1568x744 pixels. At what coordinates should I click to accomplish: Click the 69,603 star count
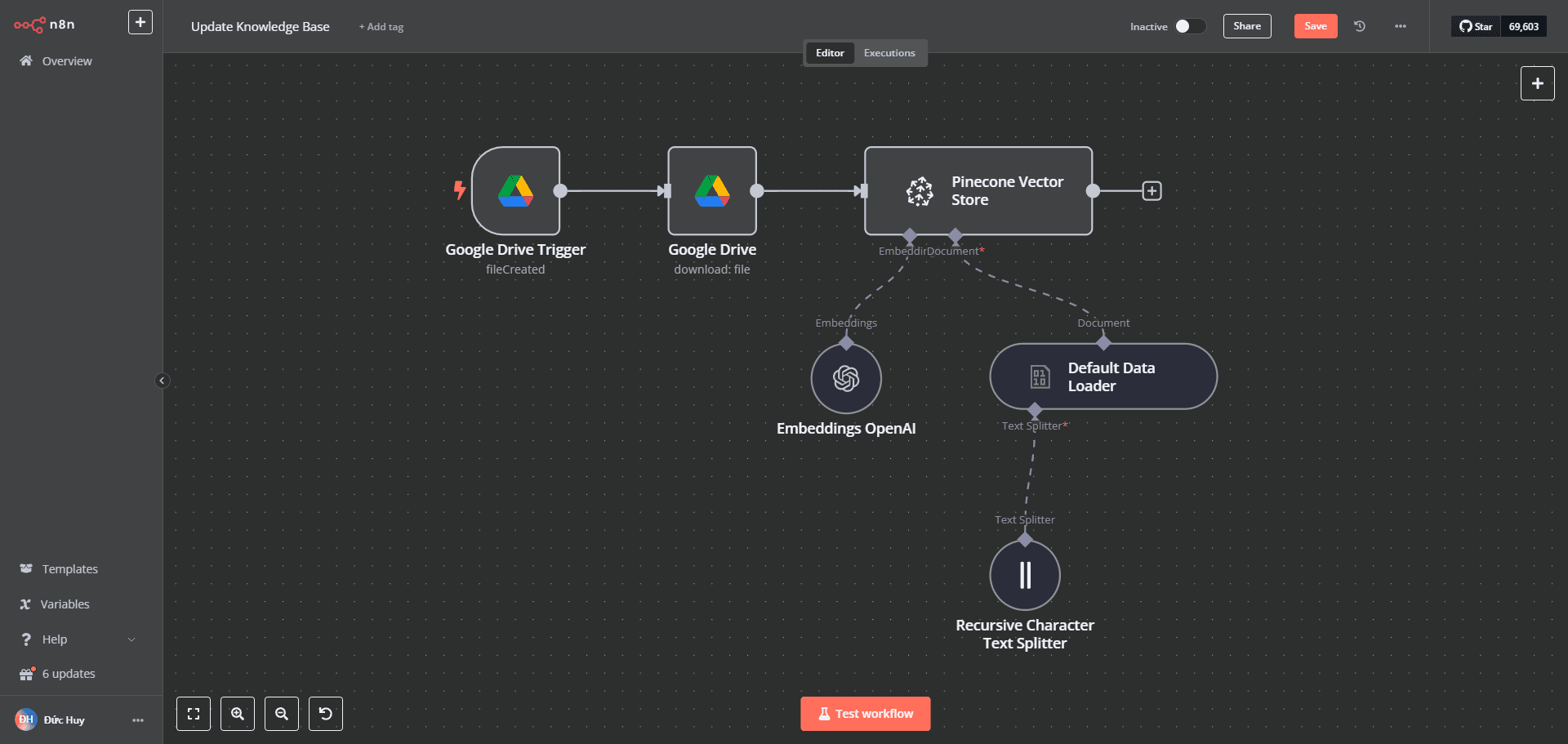click(x=1524, y=26)
